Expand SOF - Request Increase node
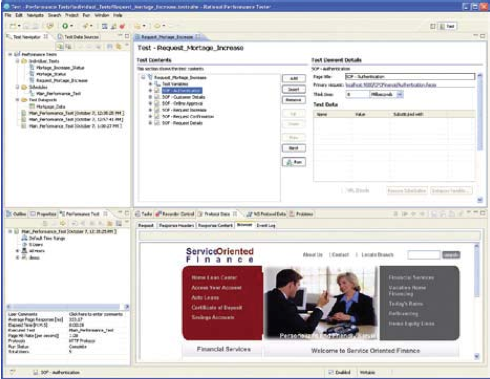This screenshot has height=379, width=490. point(150,110)
